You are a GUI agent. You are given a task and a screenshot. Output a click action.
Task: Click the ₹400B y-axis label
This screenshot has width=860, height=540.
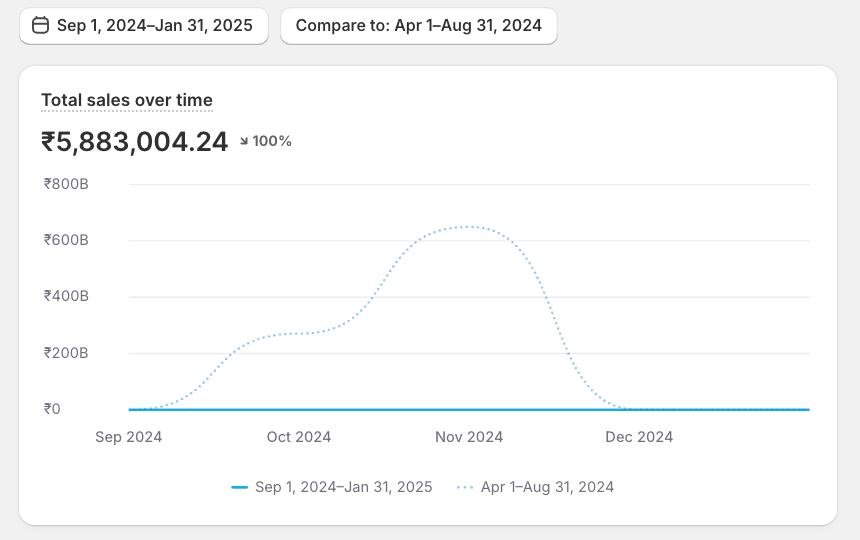pos(66,296)
